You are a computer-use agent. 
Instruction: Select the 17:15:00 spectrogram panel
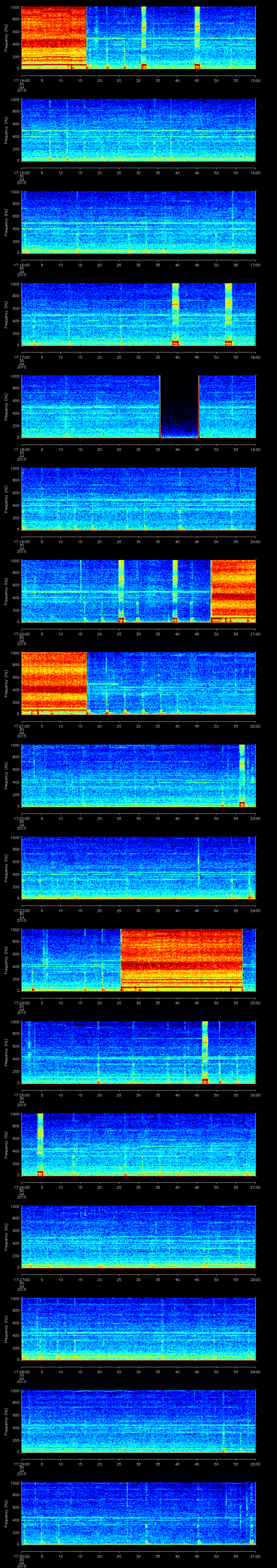pos(138,130)
